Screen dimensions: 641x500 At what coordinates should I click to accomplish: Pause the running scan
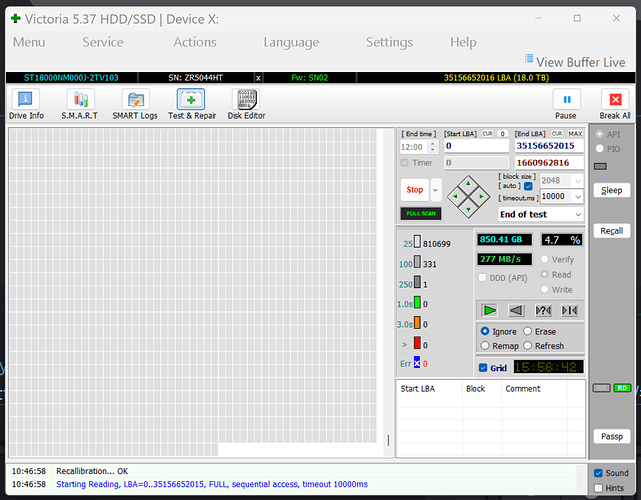[566, 104]
